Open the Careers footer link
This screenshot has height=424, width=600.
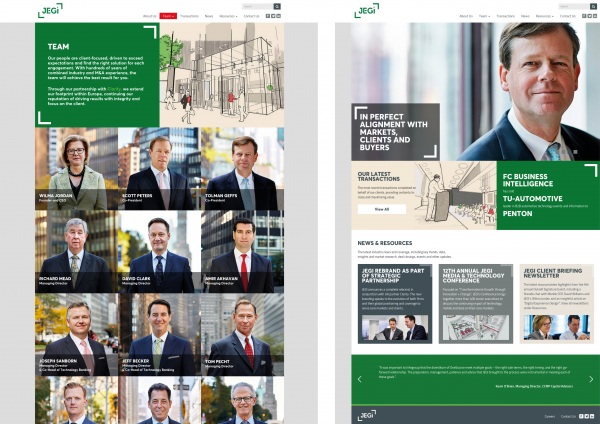coord(549,416)
